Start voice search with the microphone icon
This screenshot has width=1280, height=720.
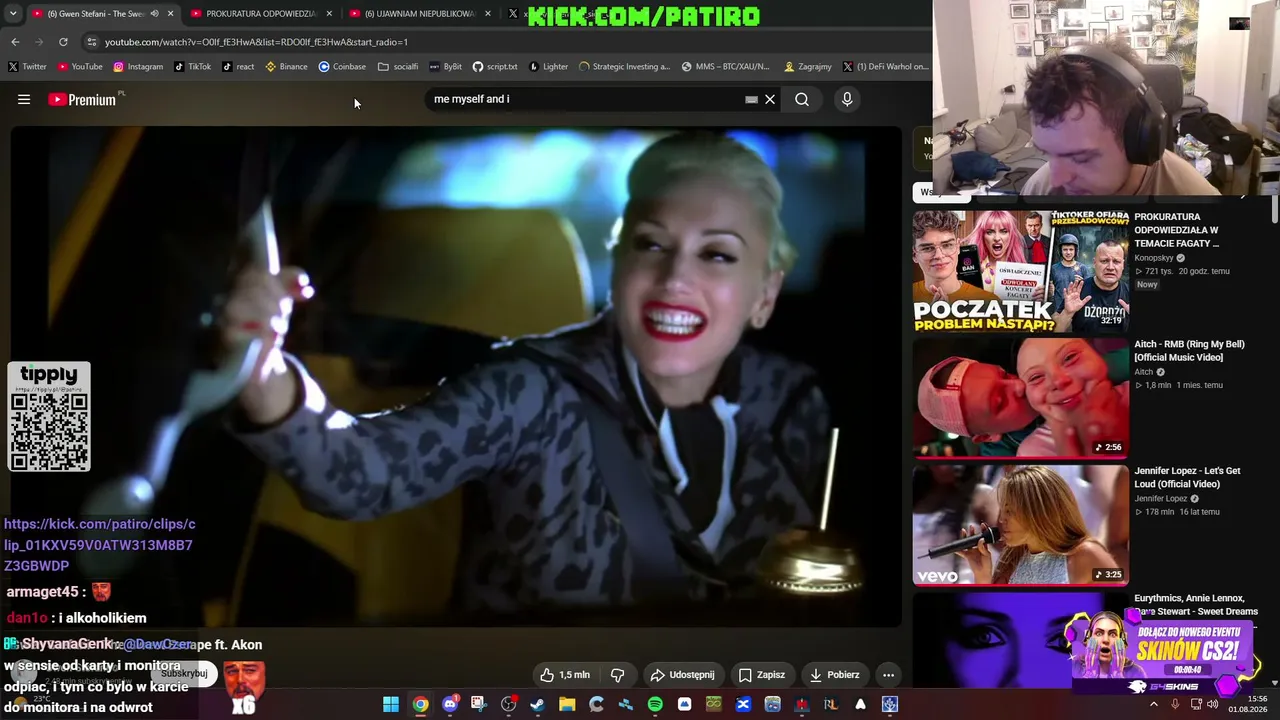click(847, 99)
